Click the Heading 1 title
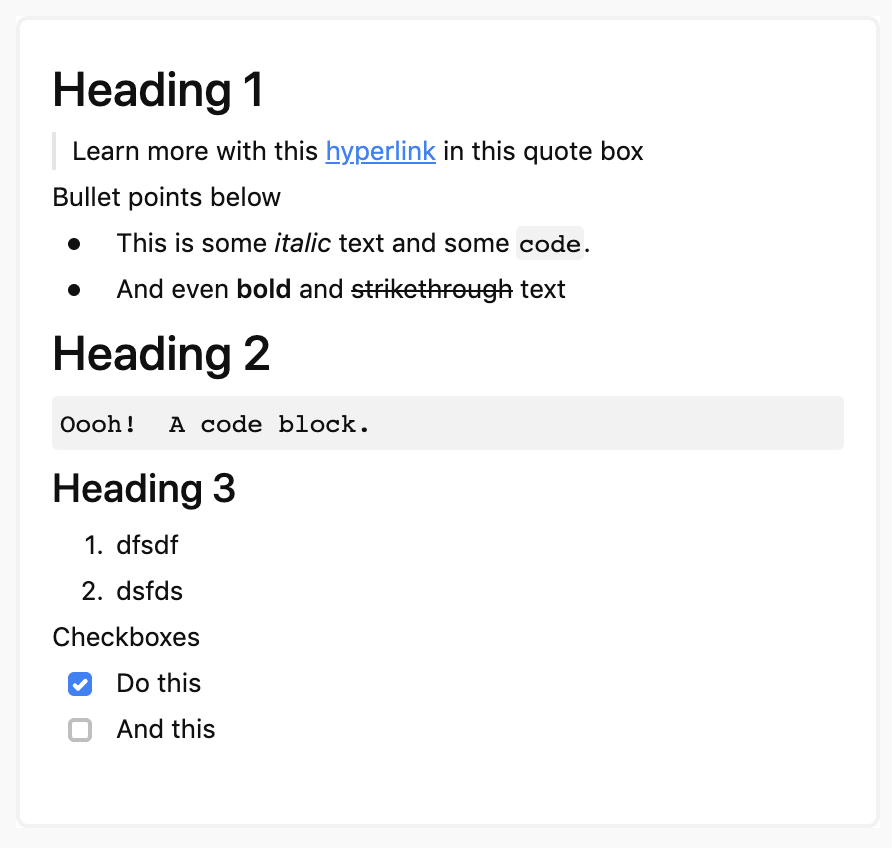Viewport: 892px width, 848px height. (158, 90)
